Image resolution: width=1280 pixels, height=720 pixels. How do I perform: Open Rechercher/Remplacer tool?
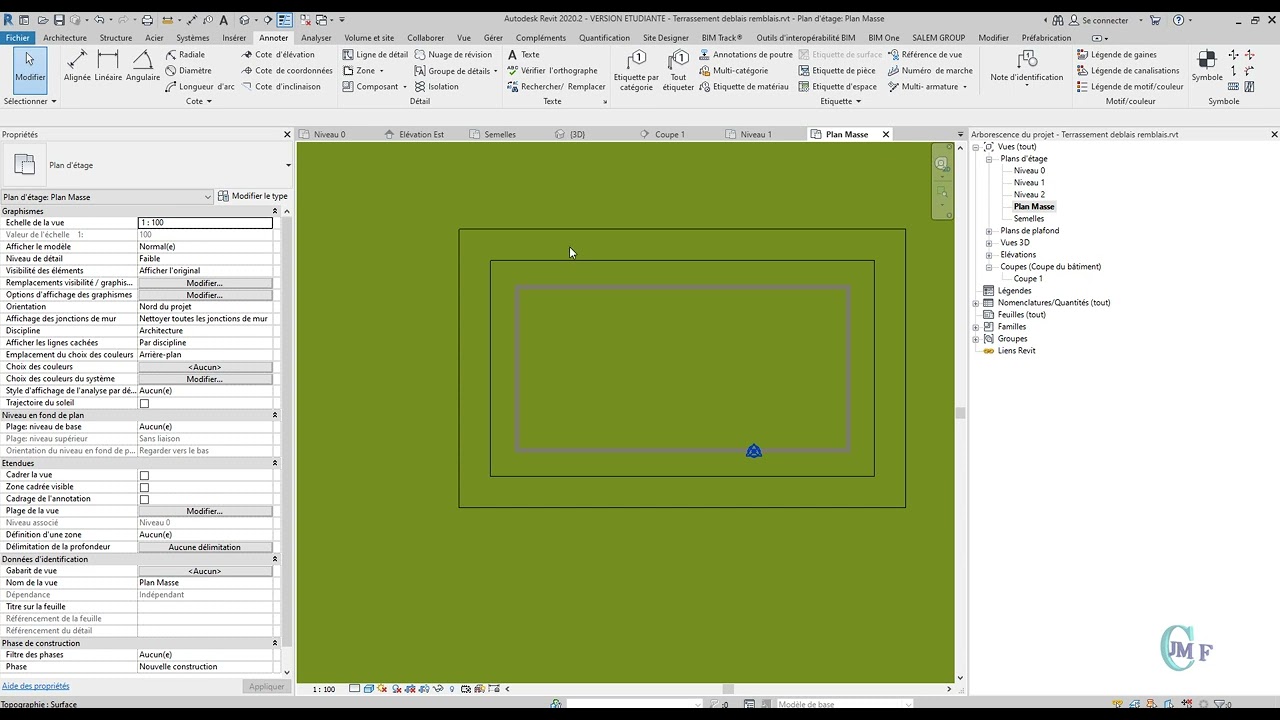click(x=556, y=87)
